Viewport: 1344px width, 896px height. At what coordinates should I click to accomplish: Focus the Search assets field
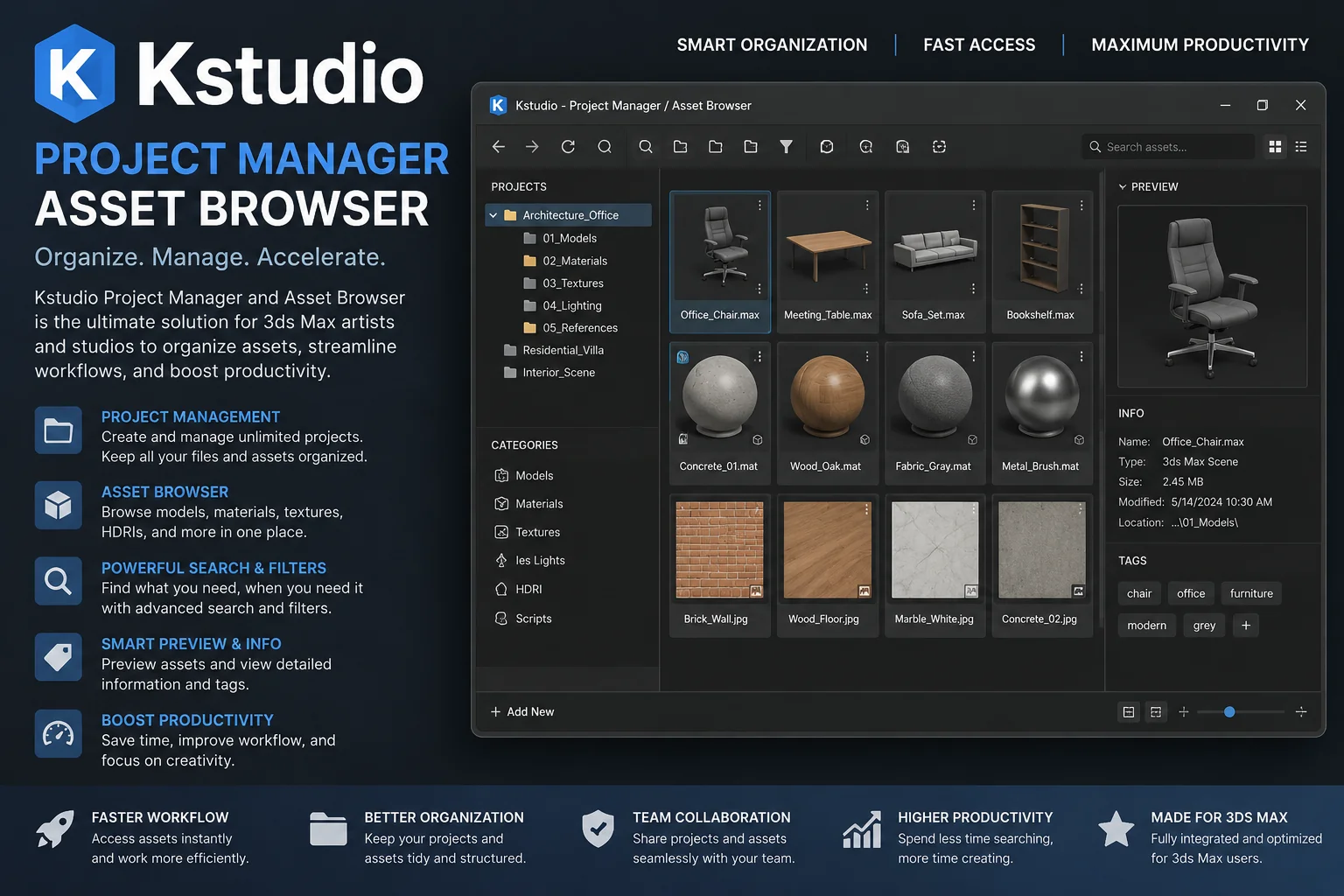[1168, 147]
